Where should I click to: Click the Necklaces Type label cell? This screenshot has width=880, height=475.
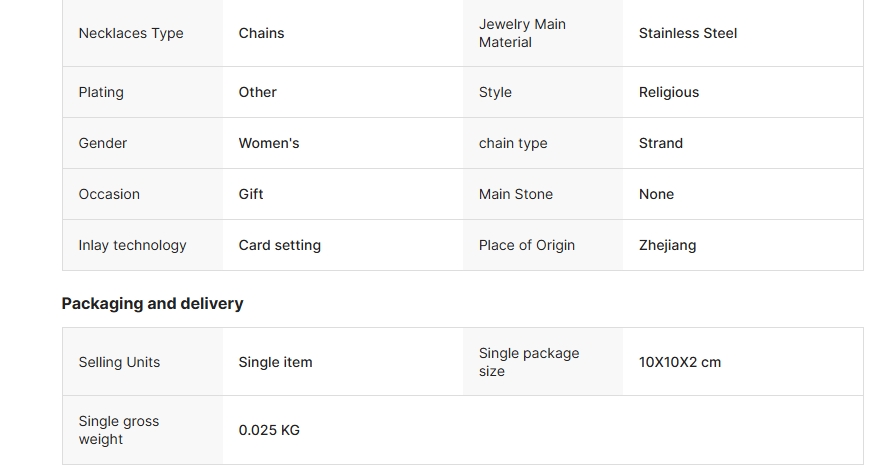point(131,33)
